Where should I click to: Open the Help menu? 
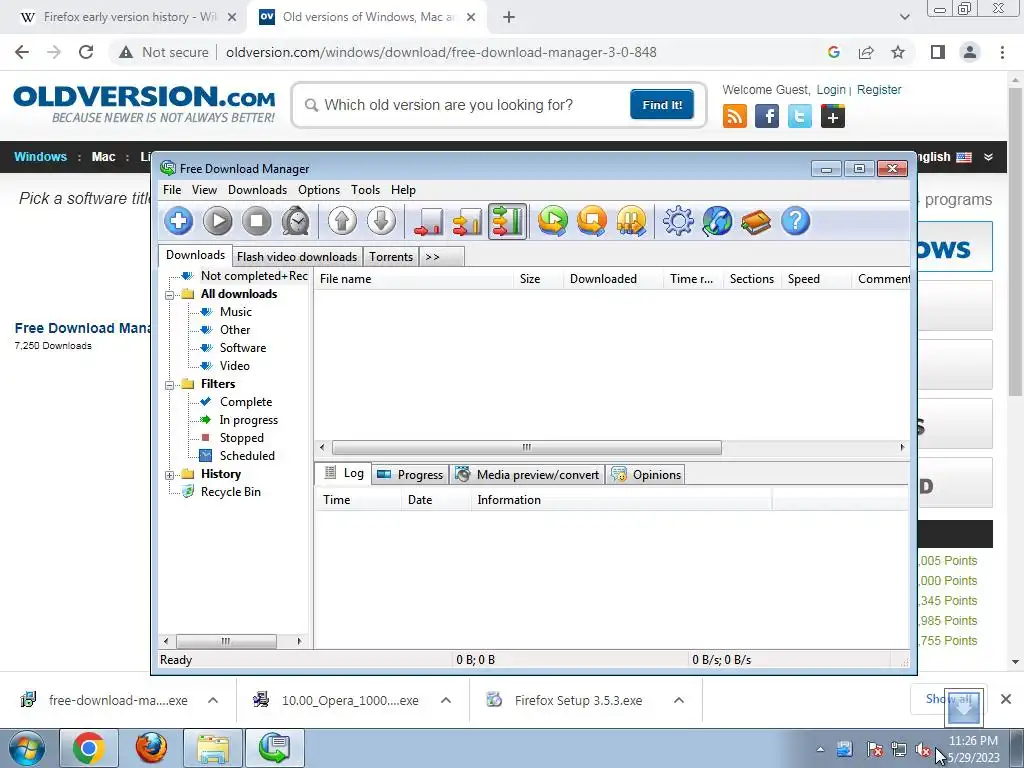(403, 190)
